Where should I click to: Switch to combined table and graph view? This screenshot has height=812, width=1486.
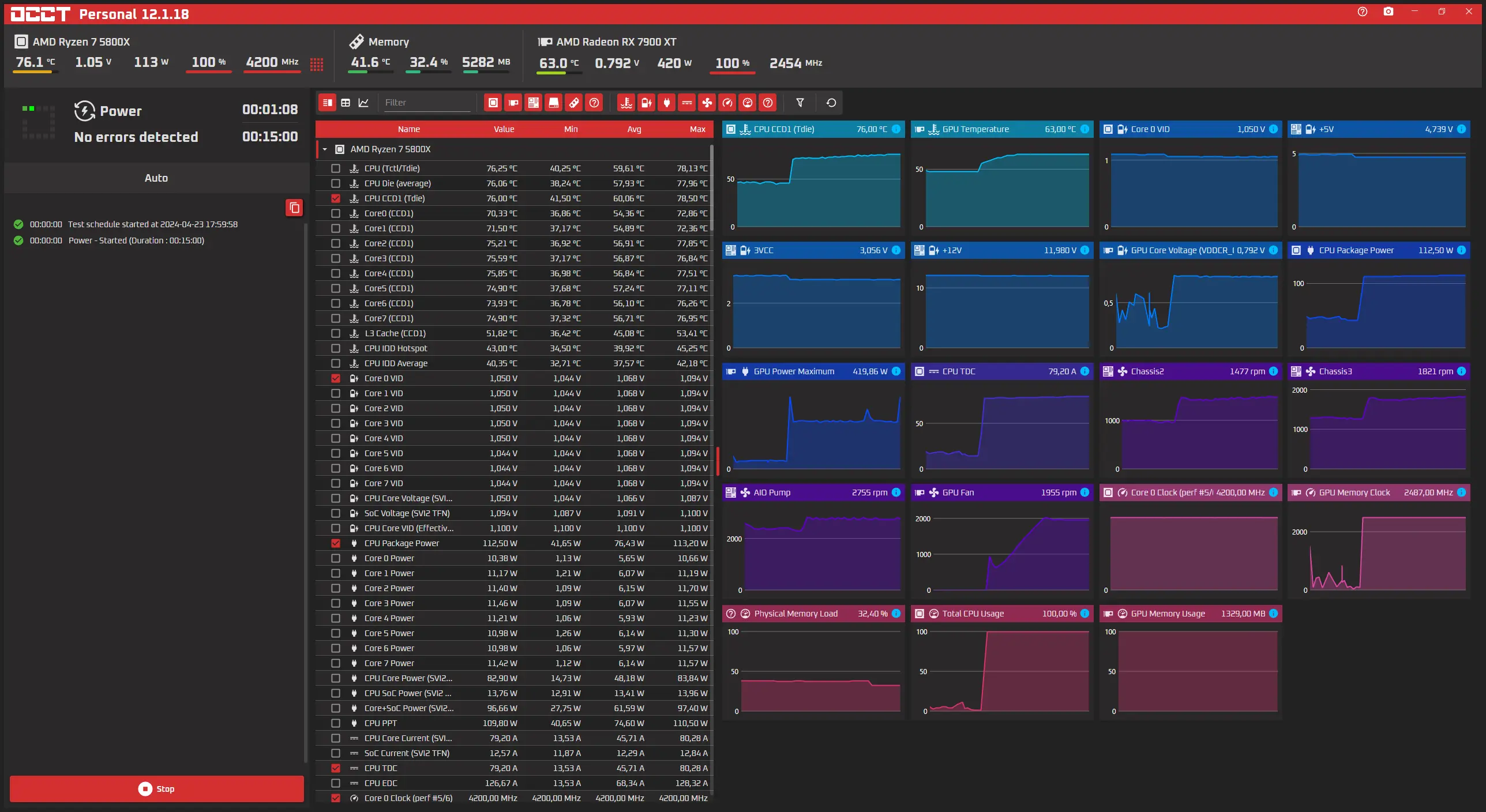(327, 103)
